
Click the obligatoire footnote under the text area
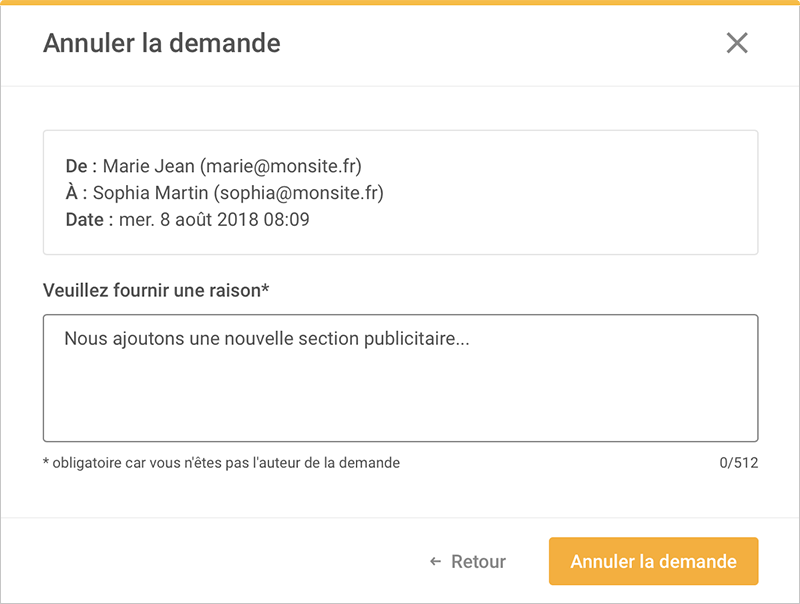(x=221, y=463)
